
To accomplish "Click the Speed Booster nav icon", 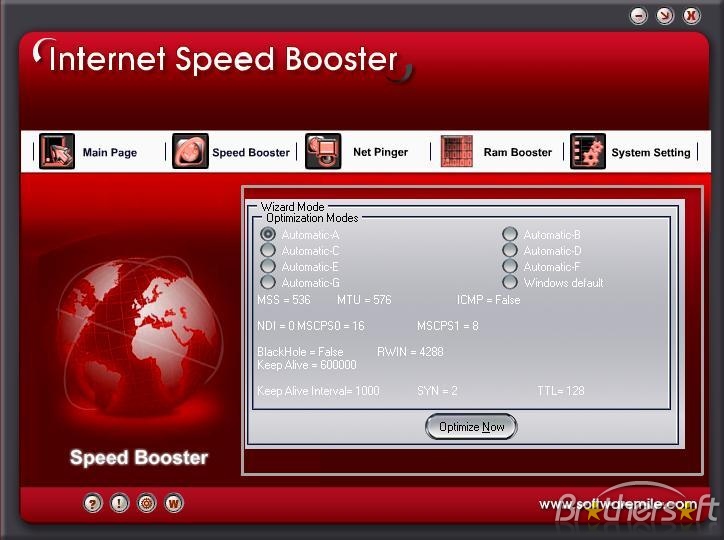I will point(190,151).
